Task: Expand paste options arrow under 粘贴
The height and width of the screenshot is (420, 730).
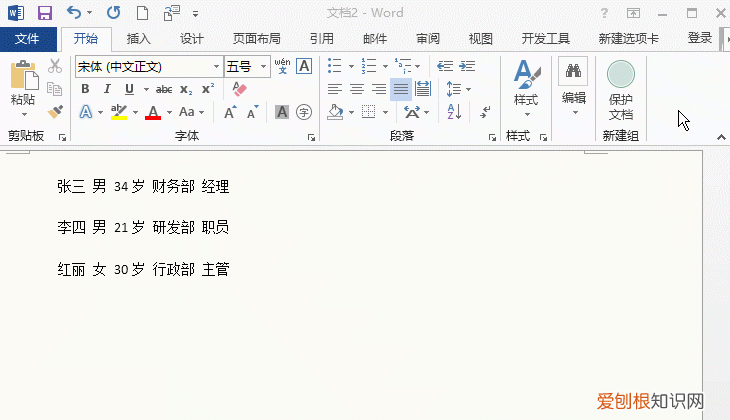Action: coord(24,115)
